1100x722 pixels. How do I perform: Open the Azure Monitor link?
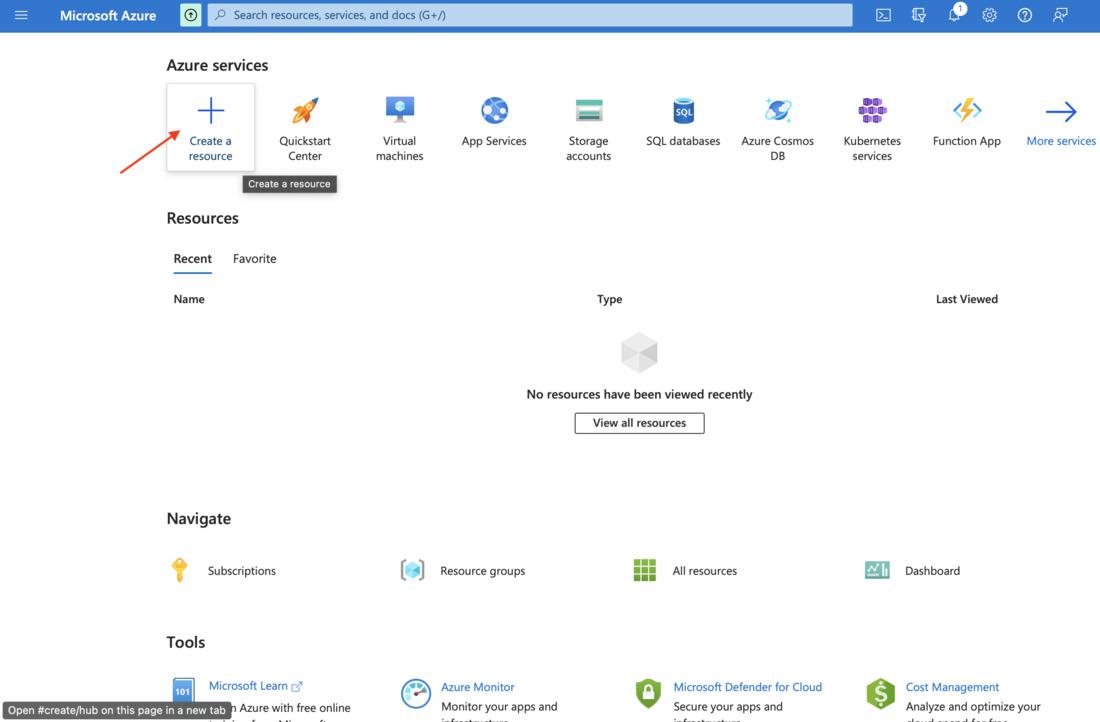pos(478,687)
